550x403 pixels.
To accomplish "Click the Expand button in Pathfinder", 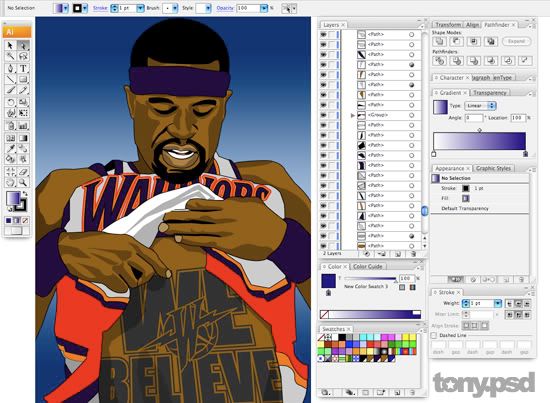I will (x=516, y=41).
